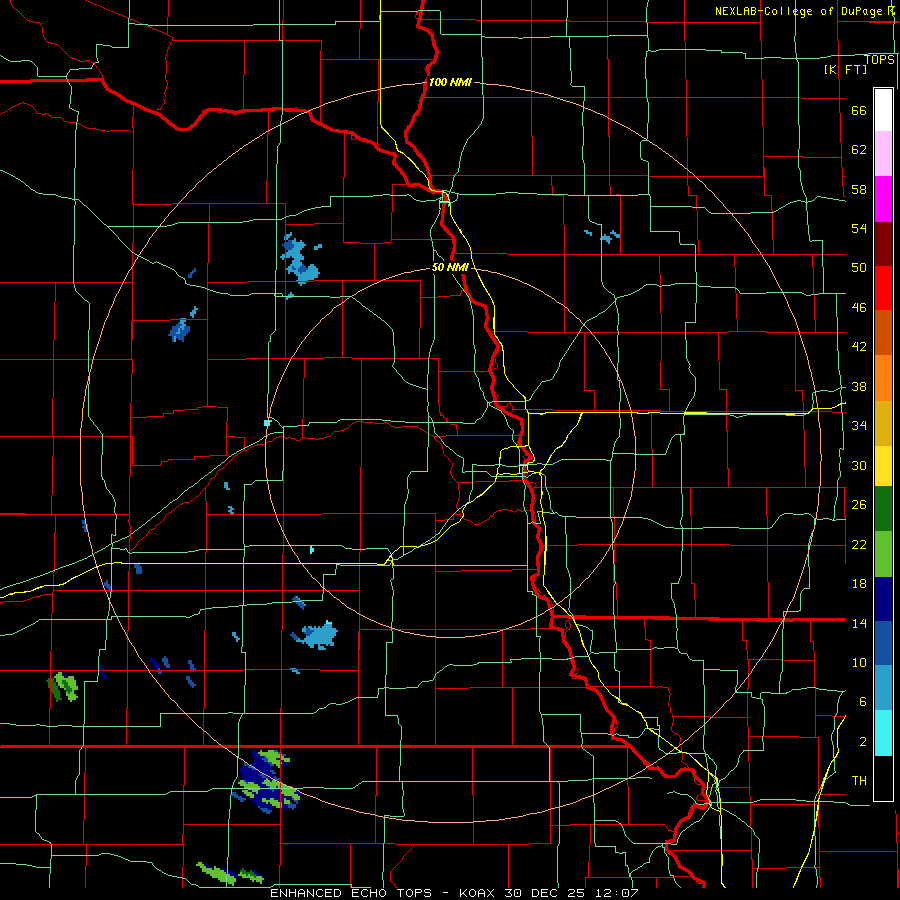Screen dimensions: 900x900
Task: Click the legend value '46'
Action: coord(859,308)
